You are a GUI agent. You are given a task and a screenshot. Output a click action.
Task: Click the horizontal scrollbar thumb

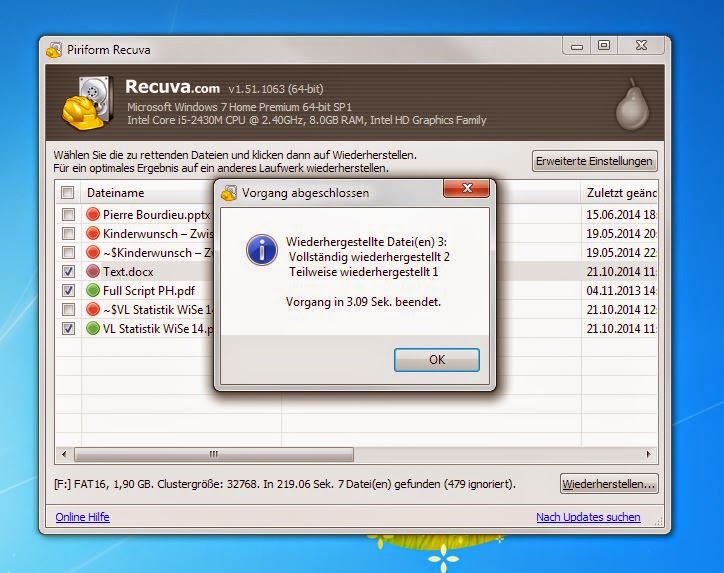click(x=214, y=454)
